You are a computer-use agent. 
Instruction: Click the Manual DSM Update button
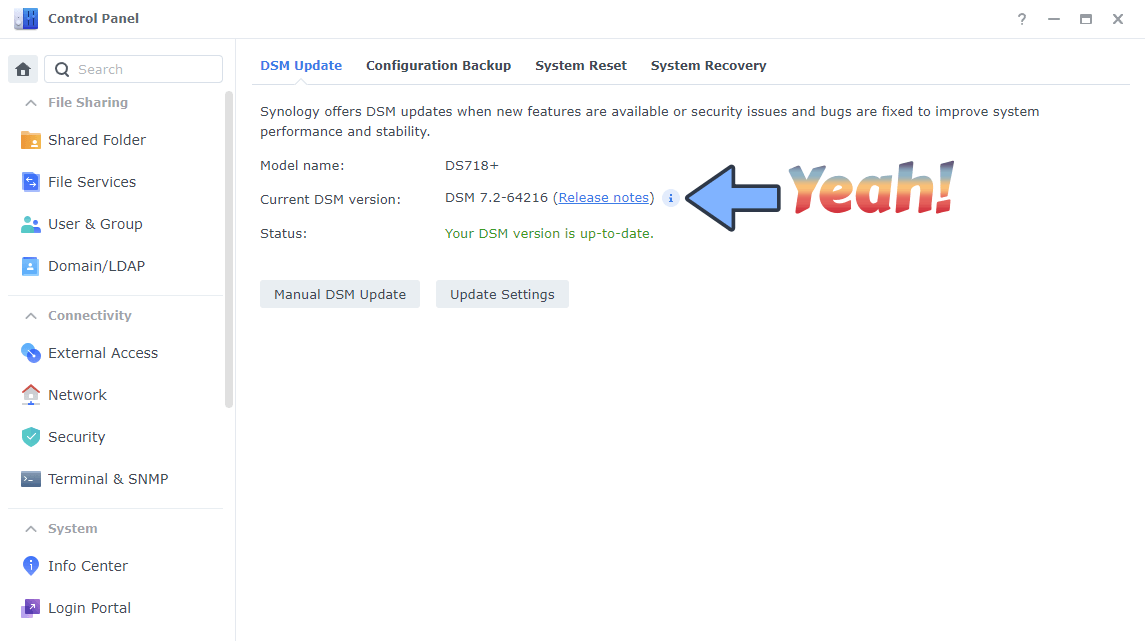[x=340, y=294]
